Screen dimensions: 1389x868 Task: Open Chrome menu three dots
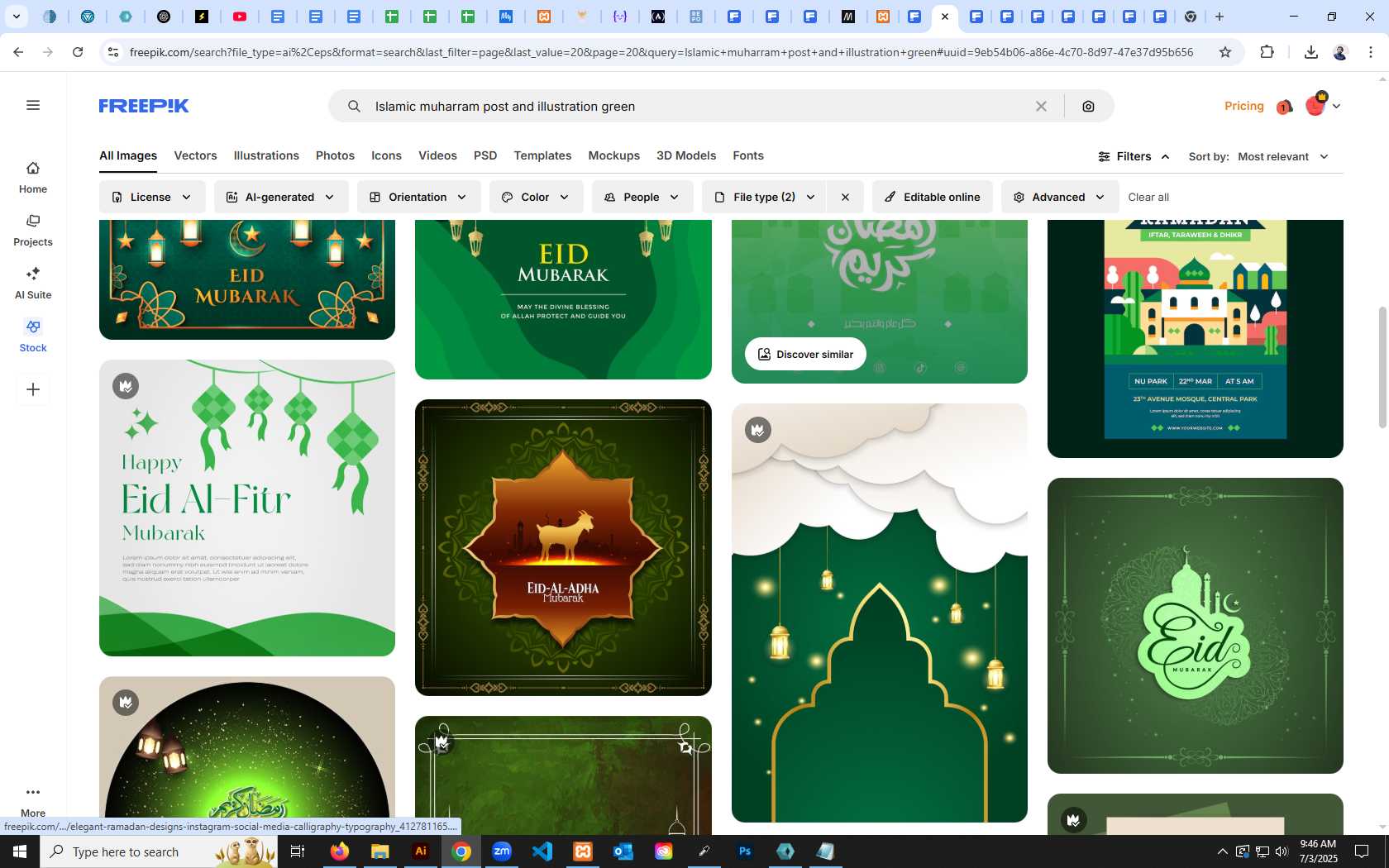click(x=1370, y=52)
